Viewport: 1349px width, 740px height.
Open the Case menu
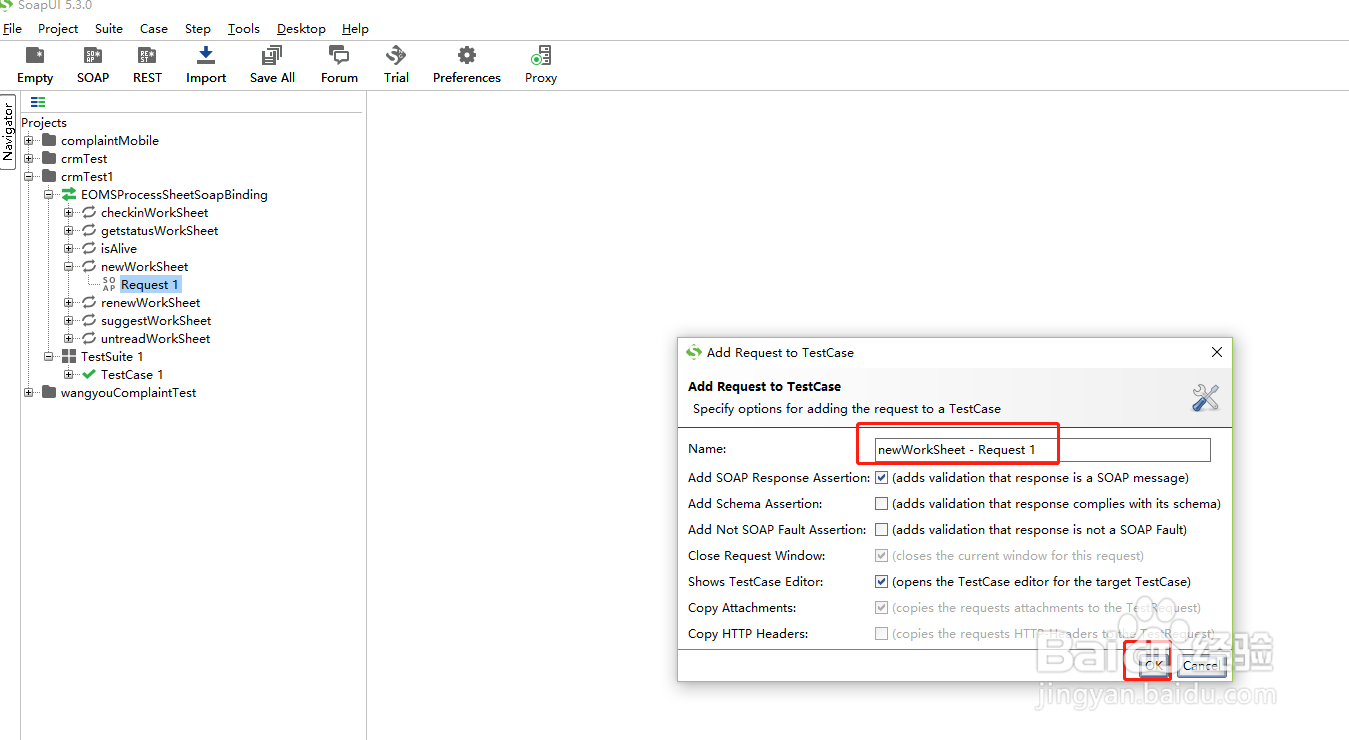click(x=154, y=29)
